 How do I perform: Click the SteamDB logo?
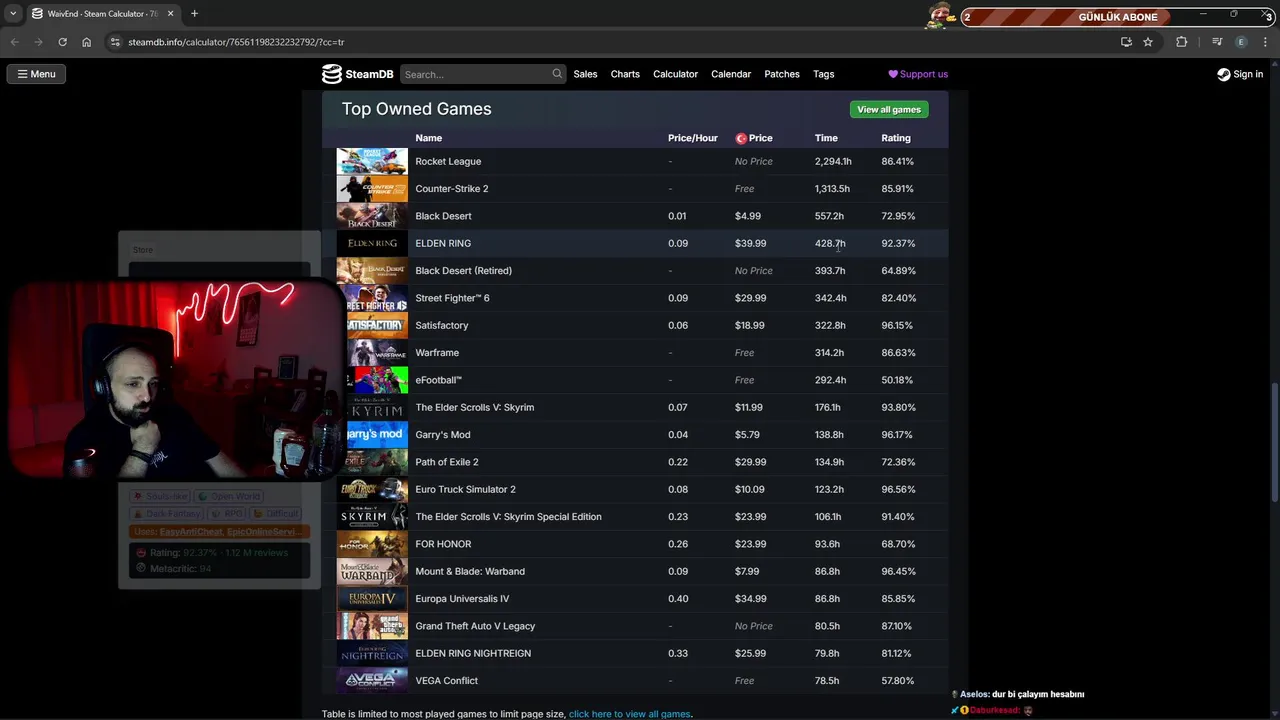coord(357,74)
